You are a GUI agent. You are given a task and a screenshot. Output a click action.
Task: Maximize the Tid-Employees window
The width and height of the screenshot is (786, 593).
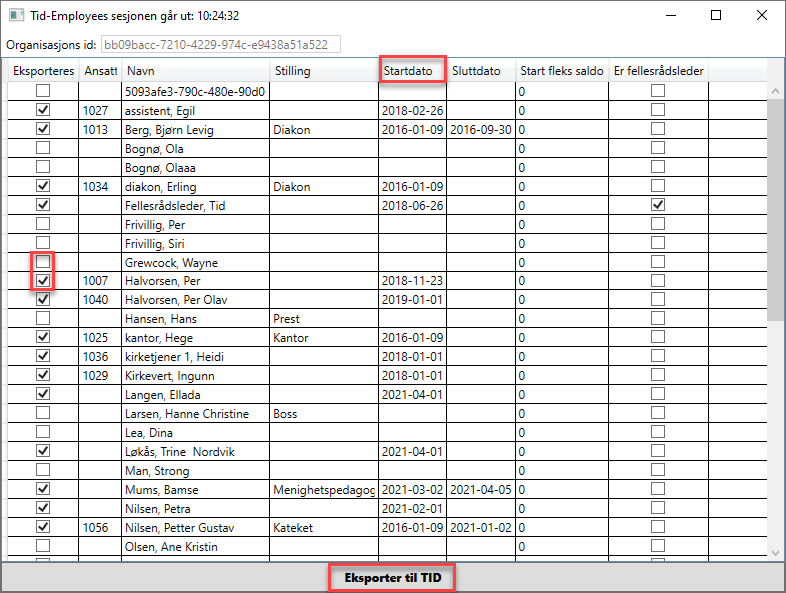pyautogui.click(x=716, y=15)
